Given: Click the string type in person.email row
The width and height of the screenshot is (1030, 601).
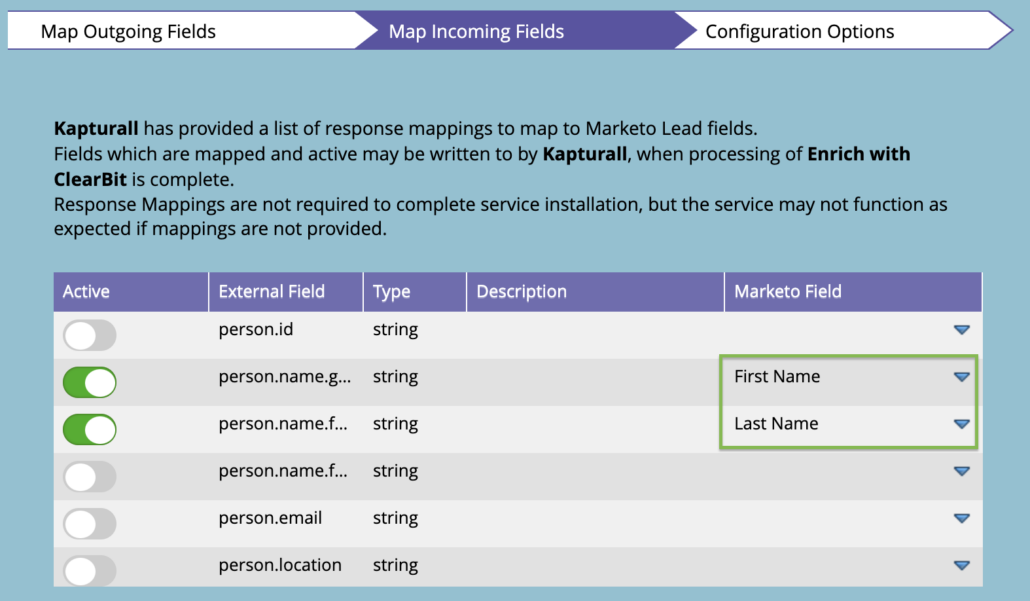Looking at the screenshot, I should tap(395, 518).
